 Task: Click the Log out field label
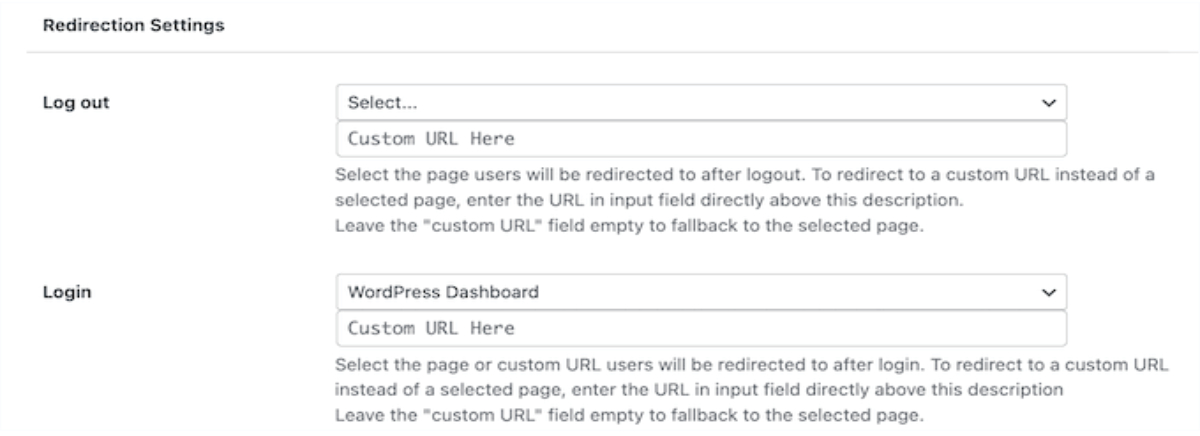(x=62, y=103)
